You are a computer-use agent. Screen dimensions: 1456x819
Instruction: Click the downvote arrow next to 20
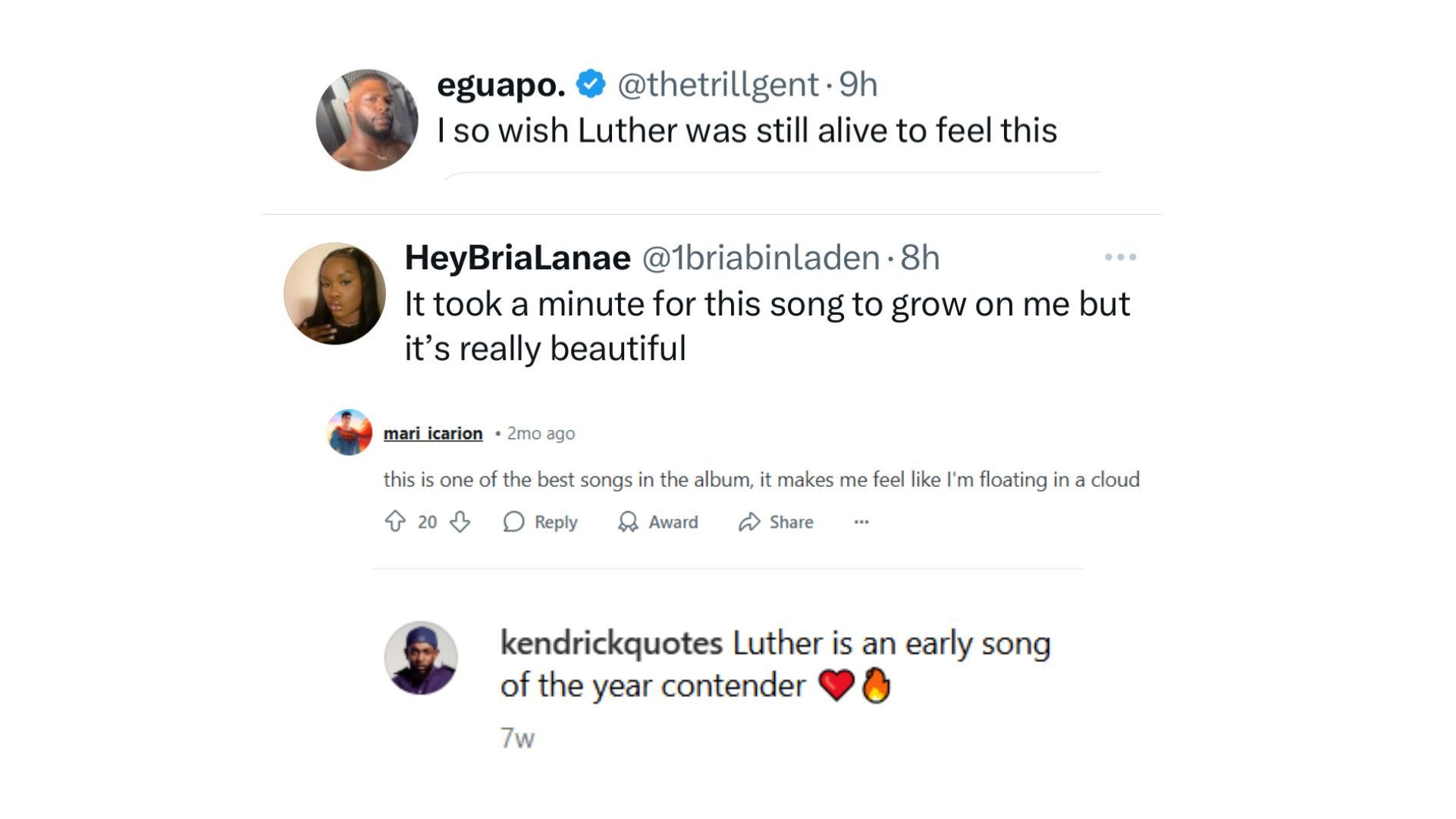click(460, 522)
